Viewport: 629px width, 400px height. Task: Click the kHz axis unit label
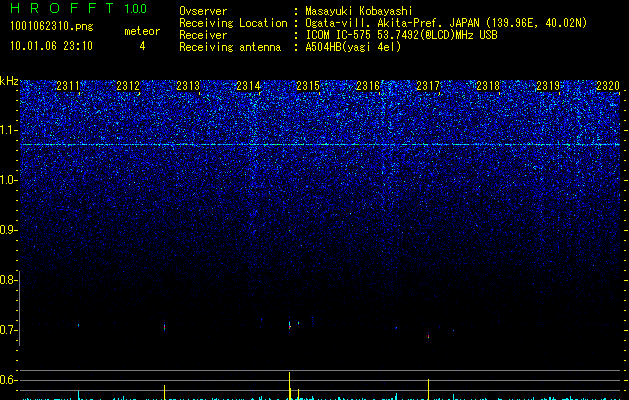pos(9,81)
